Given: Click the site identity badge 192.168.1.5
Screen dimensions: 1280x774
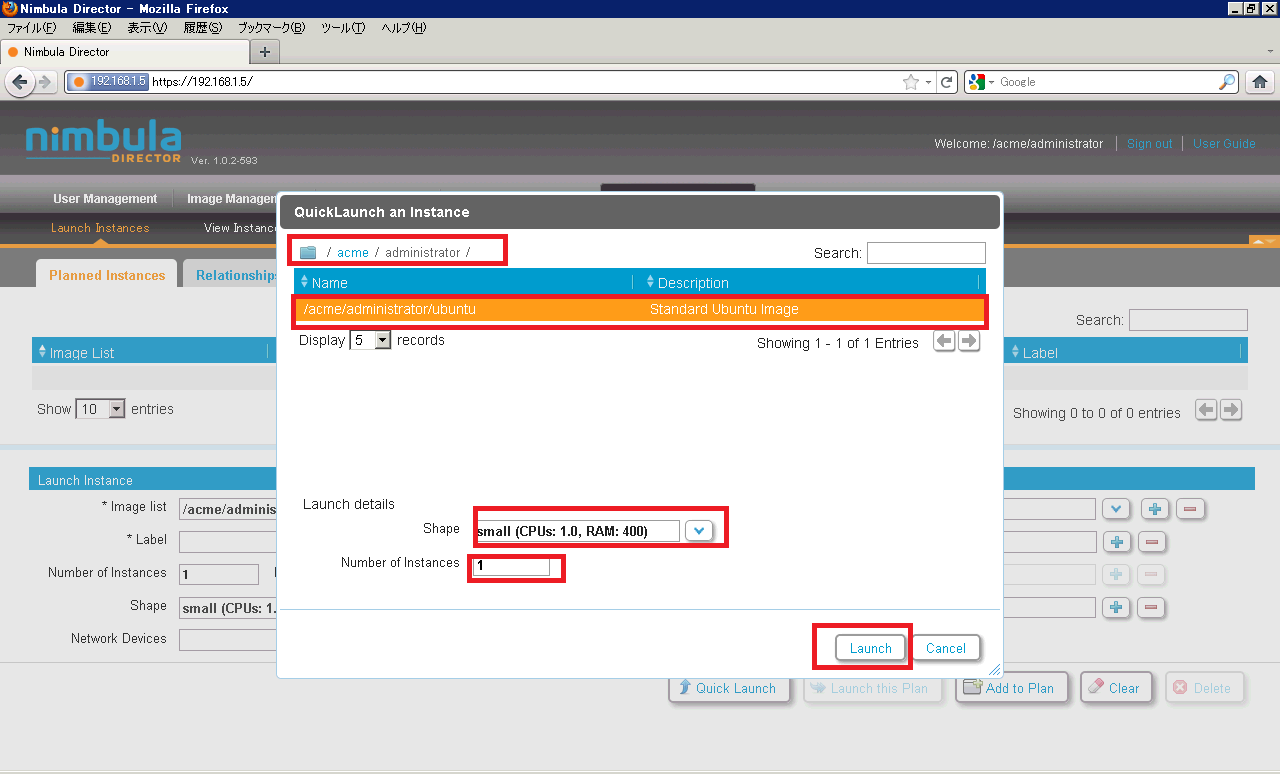Looking at the screenshot, I should tap(109, 82).
